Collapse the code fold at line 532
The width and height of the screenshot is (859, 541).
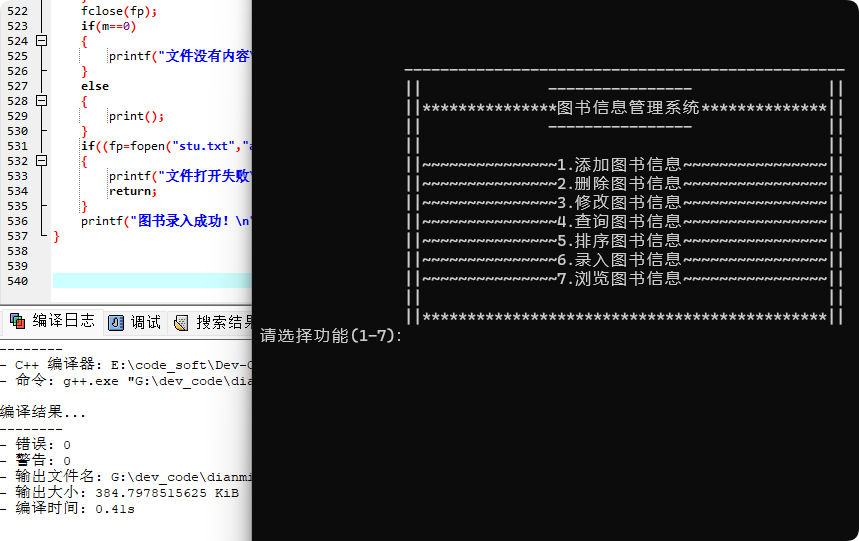pyautogui.click(x=41, y=161)
